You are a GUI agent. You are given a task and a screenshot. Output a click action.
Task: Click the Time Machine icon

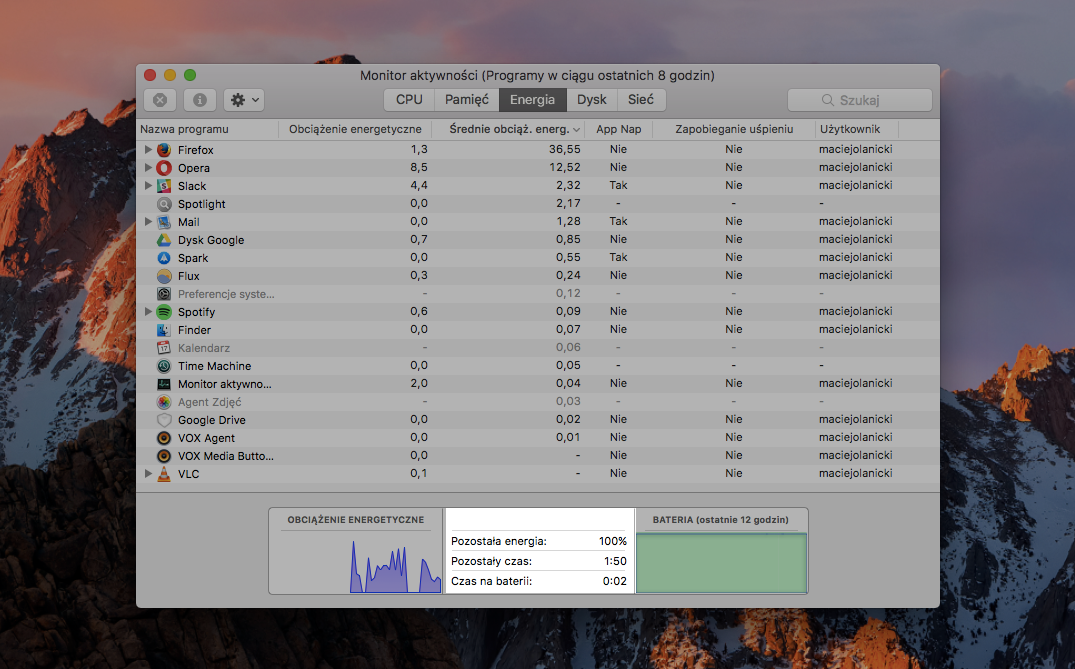click(x=164, y=366)
